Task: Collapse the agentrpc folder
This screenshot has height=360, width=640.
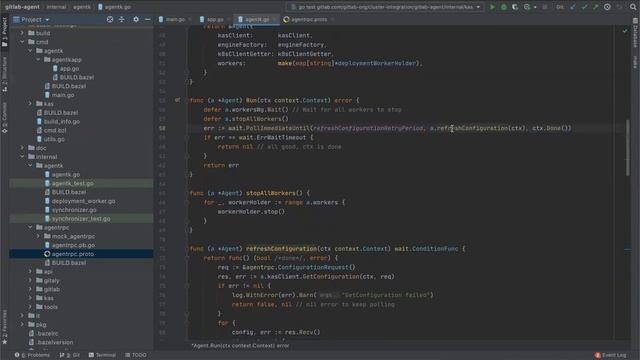Action: click(30, 227)
